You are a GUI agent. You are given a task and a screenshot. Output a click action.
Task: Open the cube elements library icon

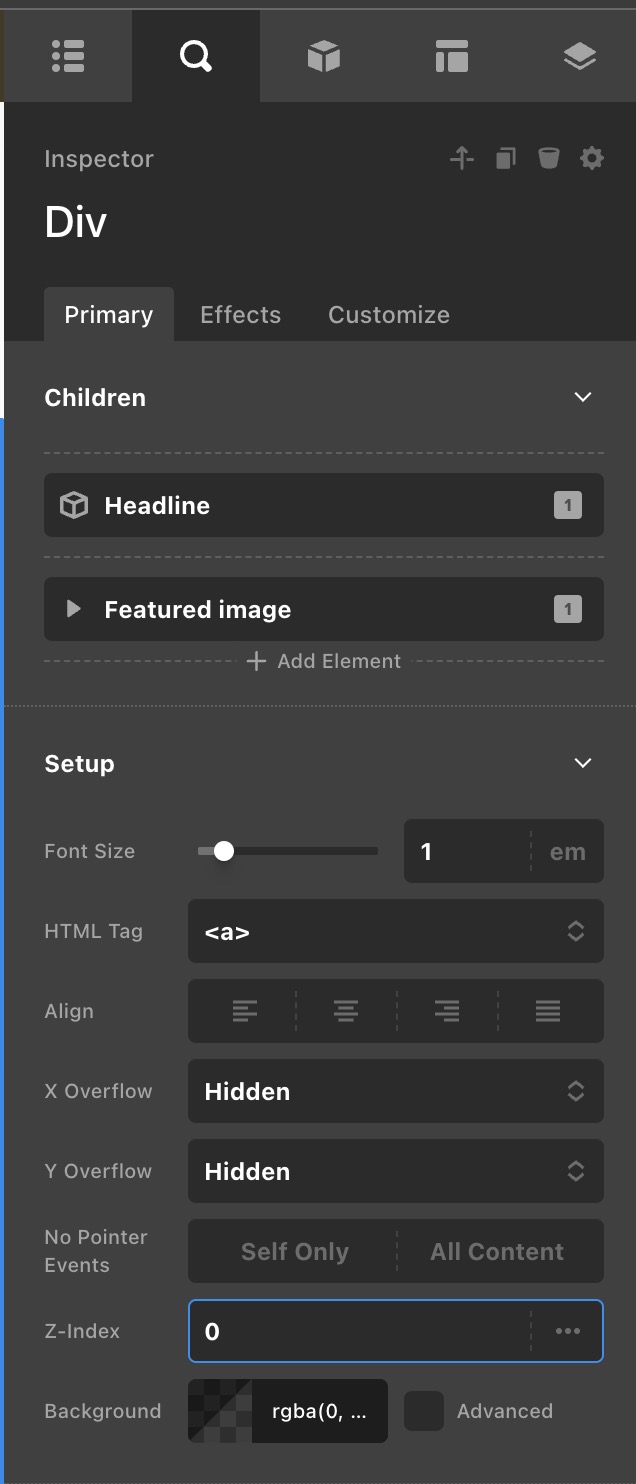point(323,57)
